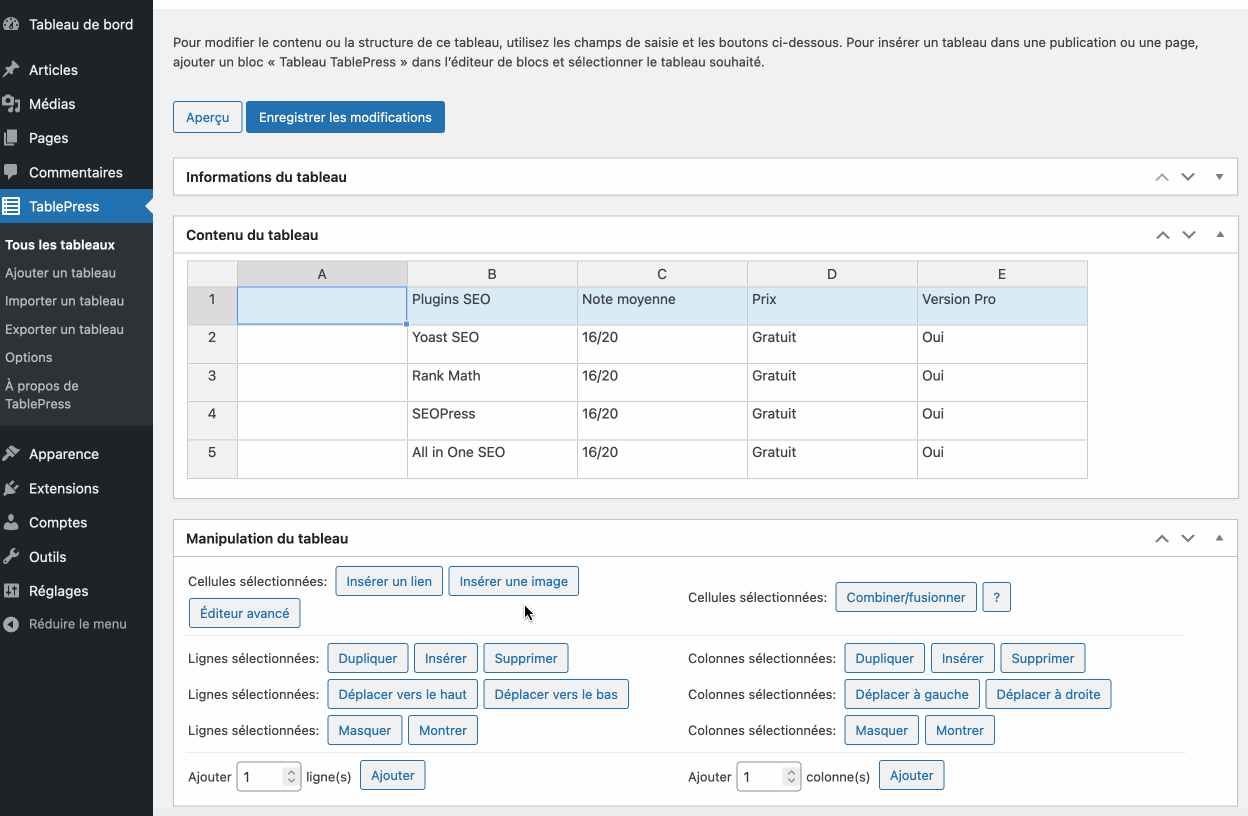Click the Réduire le menu arrow icon
This screenshot has height=816, width=1248.
point(11,624)
